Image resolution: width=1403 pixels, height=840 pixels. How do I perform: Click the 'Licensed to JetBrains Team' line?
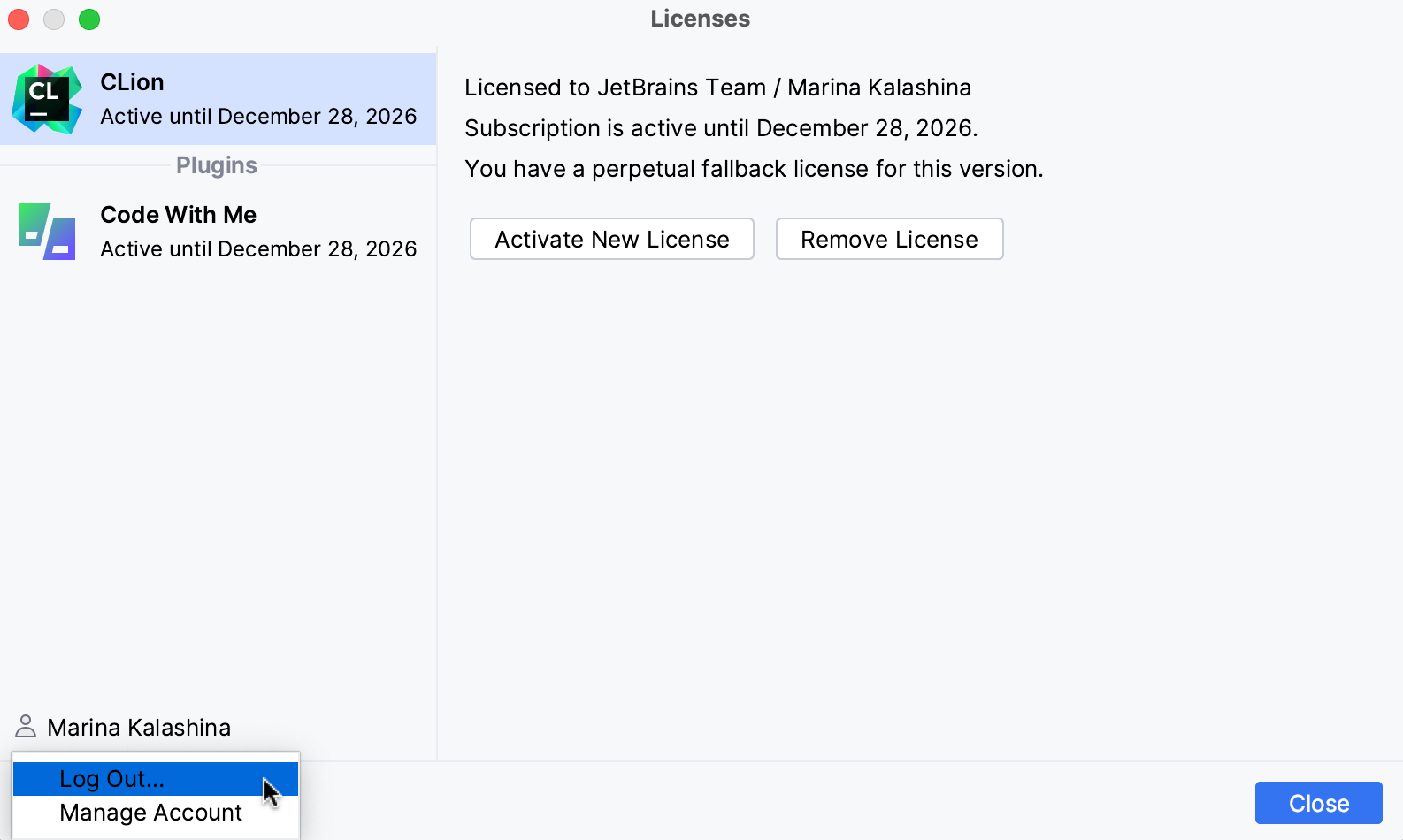[x=717, y=88]
